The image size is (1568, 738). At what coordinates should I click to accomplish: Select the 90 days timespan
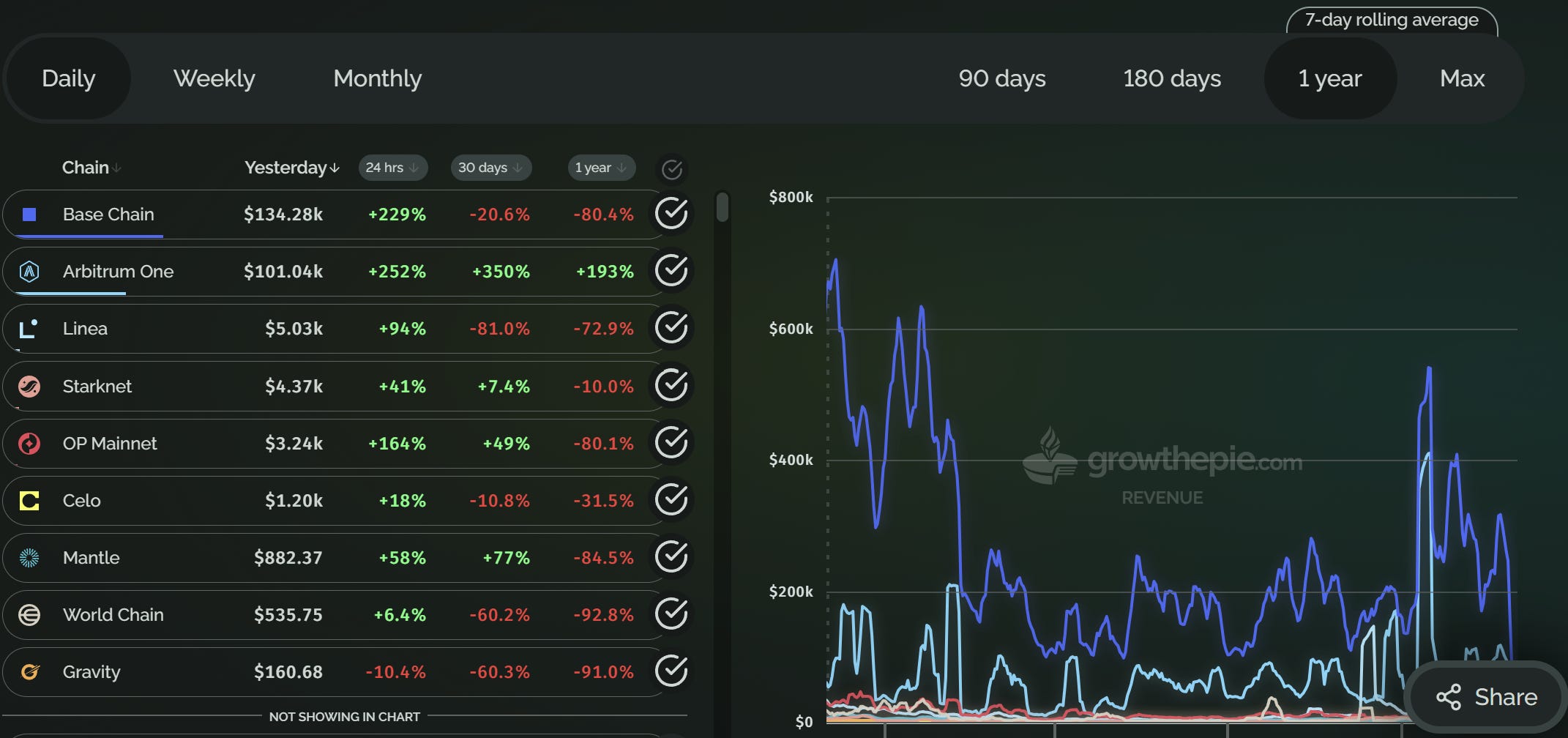point(1002,78)
